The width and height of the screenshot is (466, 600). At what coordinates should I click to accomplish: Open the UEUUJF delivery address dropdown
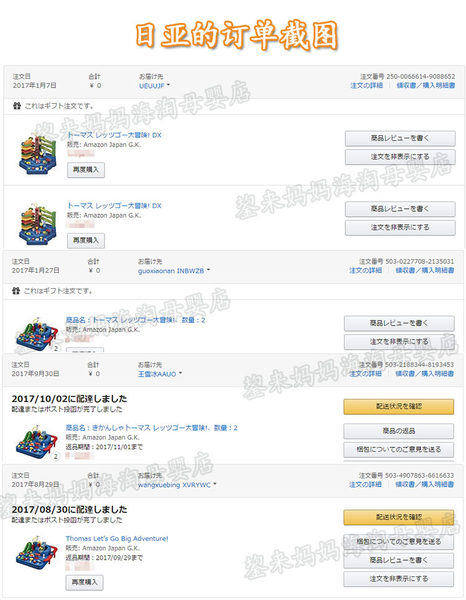[x=154, y=86]
